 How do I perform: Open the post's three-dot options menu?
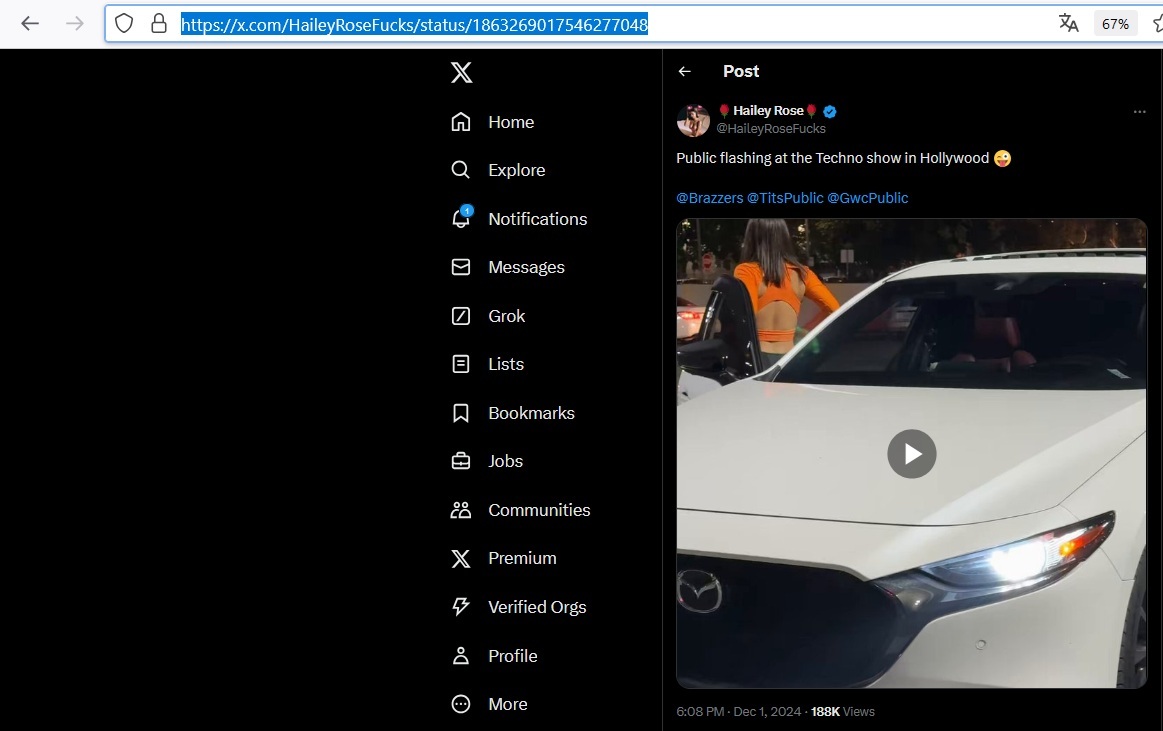1139,112
